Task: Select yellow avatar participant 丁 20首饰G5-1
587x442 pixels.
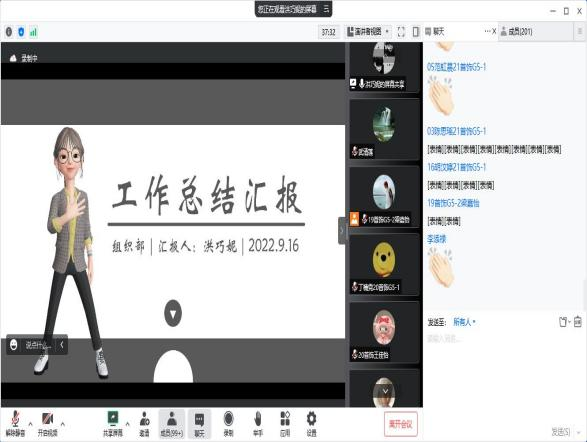Action: 384,265
